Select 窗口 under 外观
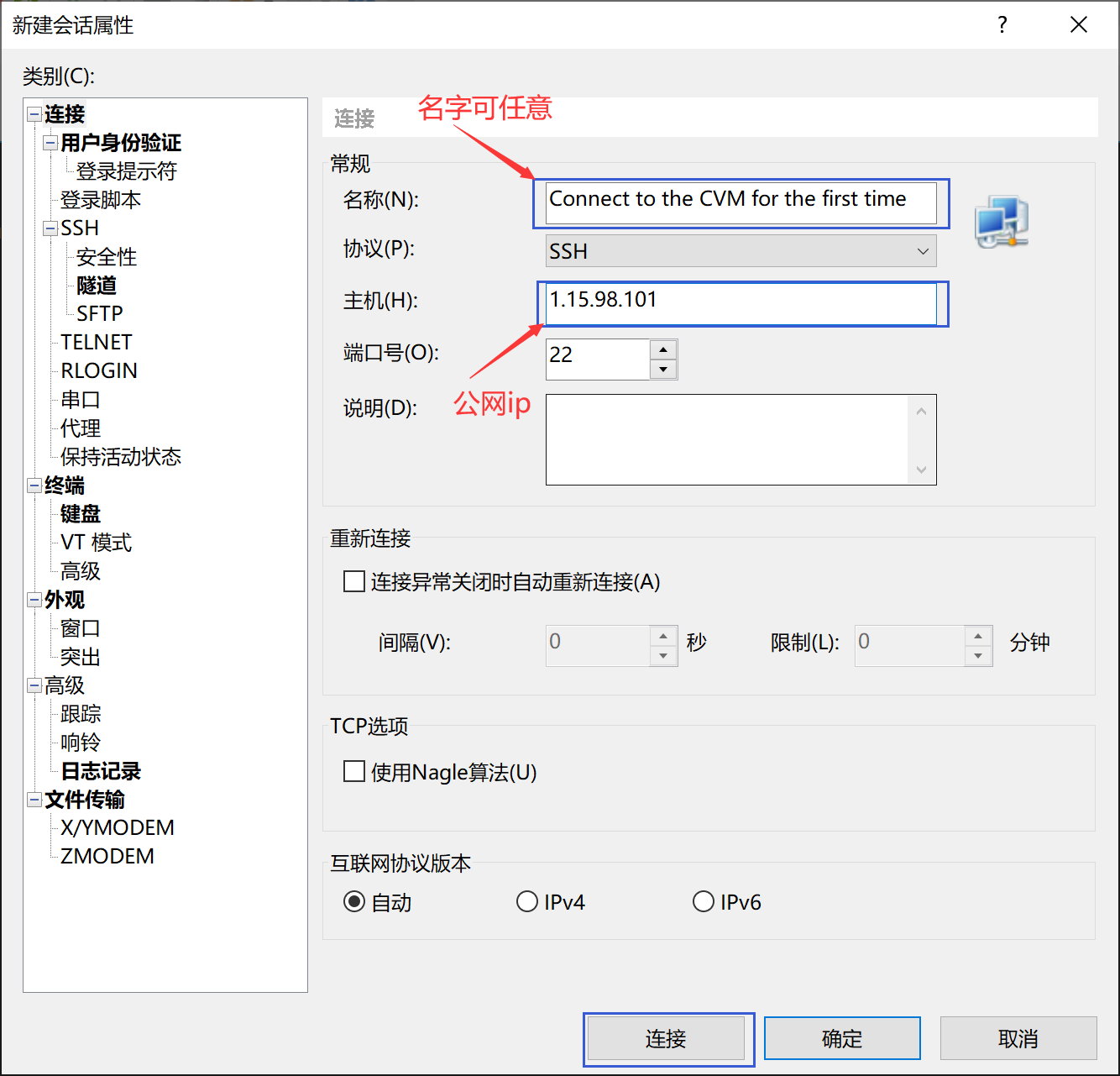The width and height of the screenshot is (1120, 1076). pos(81,628)
